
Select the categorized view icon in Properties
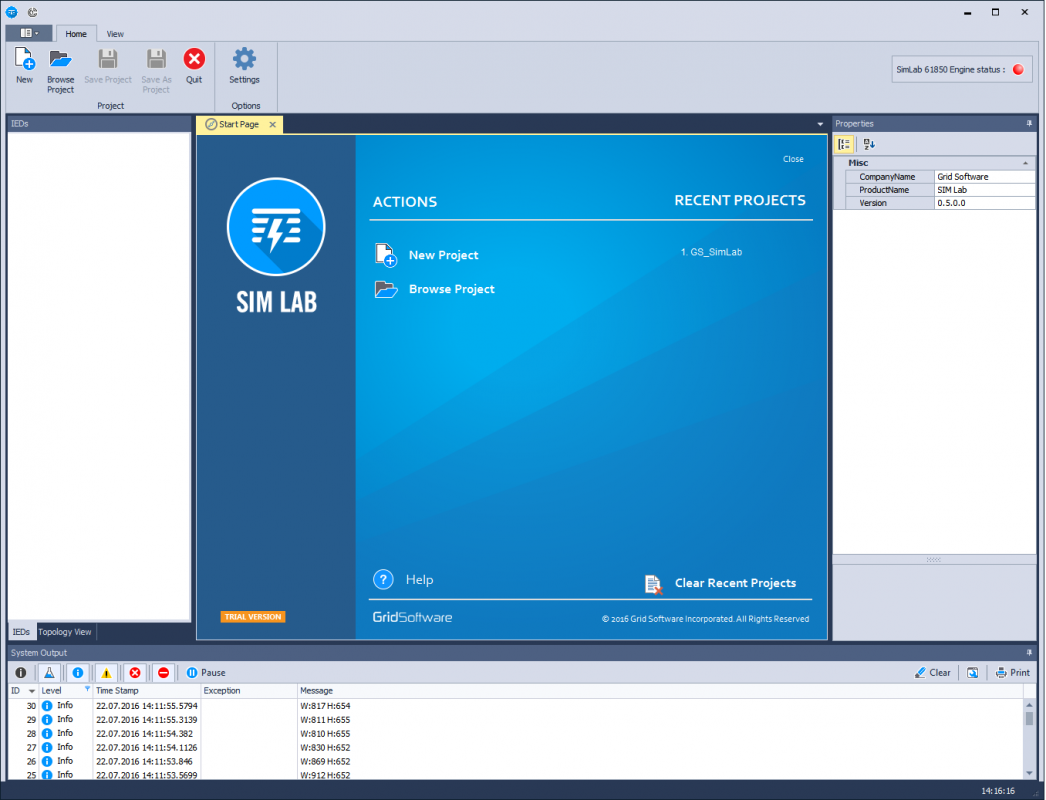click(843, 144)
